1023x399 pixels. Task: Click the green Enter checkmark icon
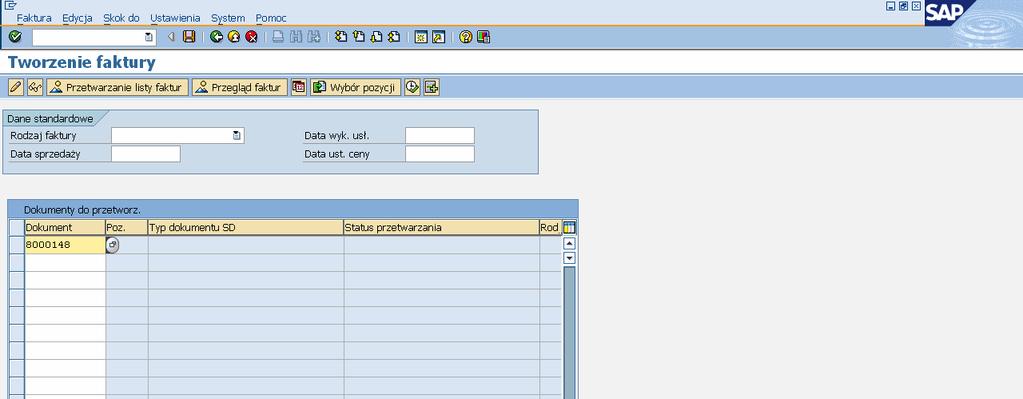pos(15,37)
